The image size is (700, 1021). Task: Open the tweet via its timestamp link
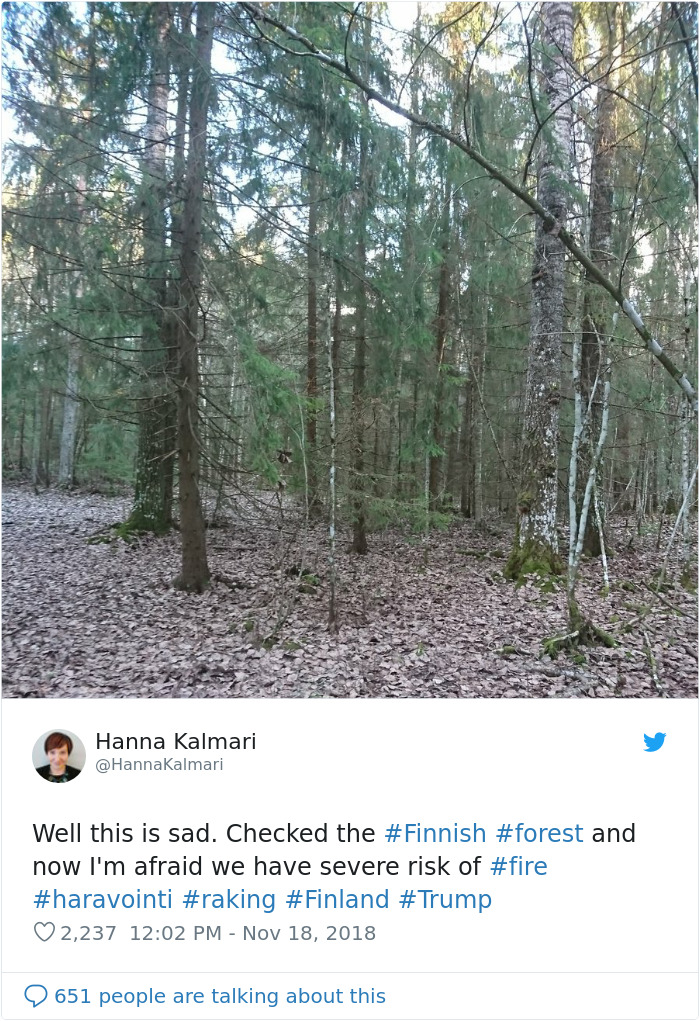[252, 932]
